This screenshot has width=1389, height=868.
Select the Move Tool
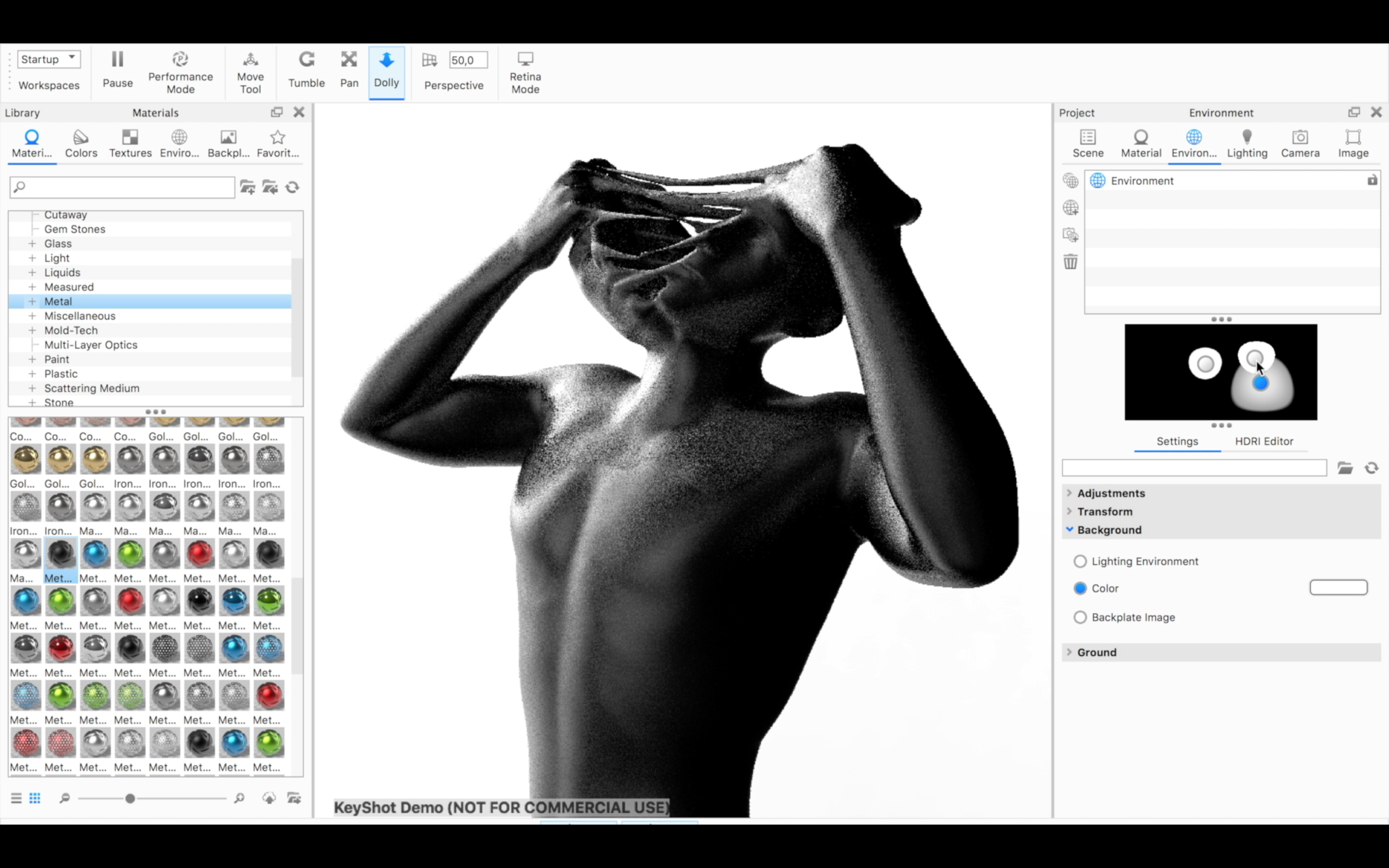click(x=251, y=72)
